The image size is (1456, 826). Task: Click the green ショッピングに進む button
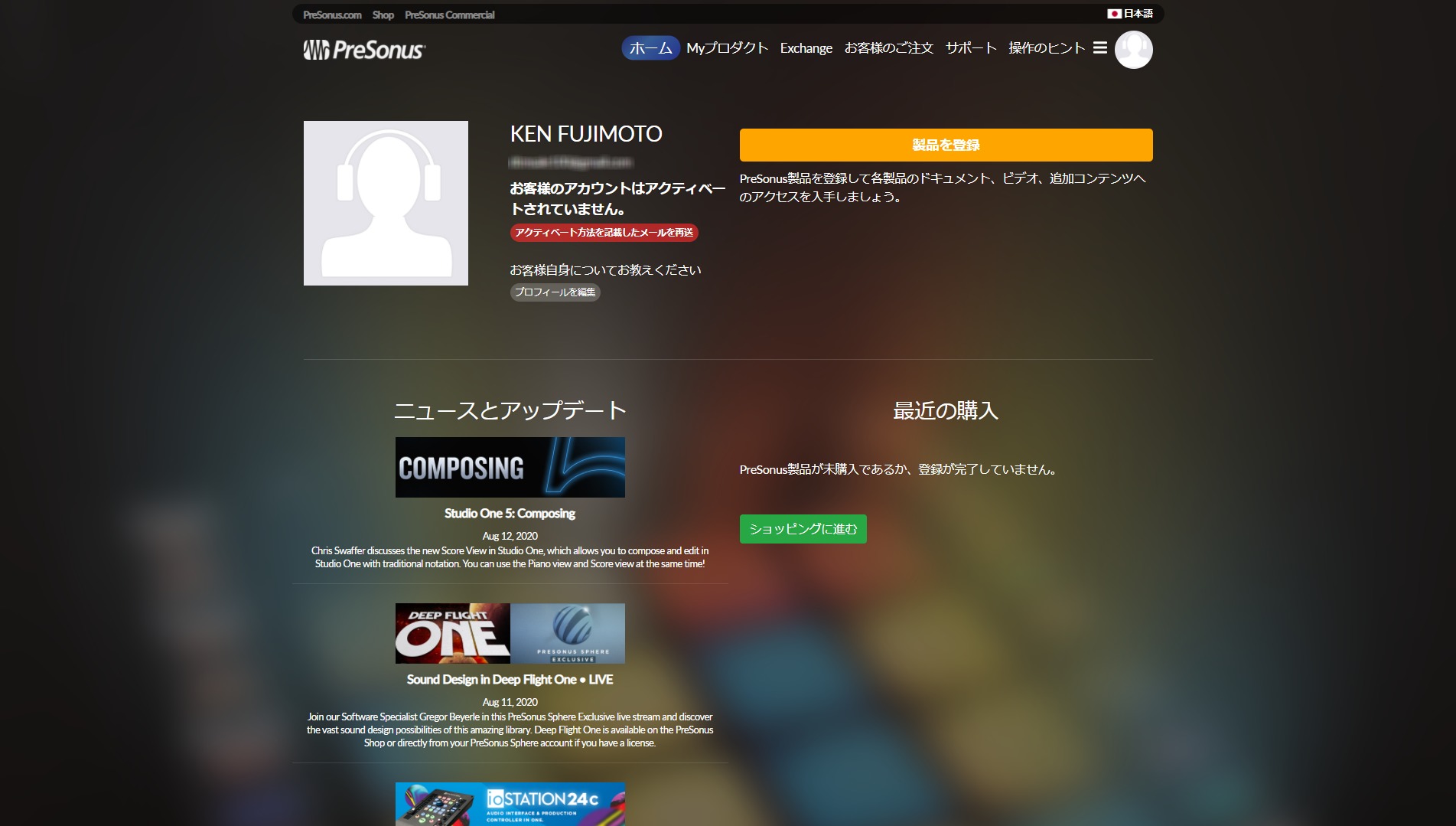point(803,529)
